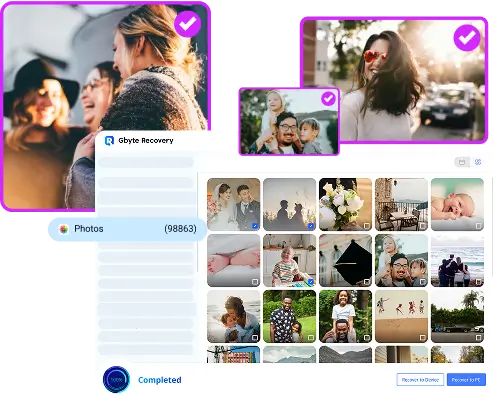494x396 pixels.
Task: Click the colorful Photos app icon
Action: (63, 229)
